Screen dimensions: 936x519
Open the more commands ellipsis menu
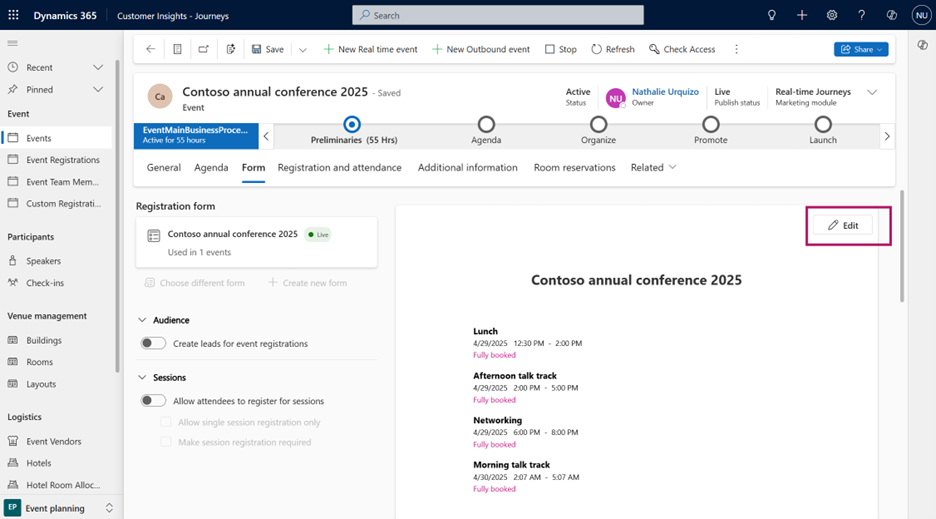pyautogui.click(x=736, y=49)
